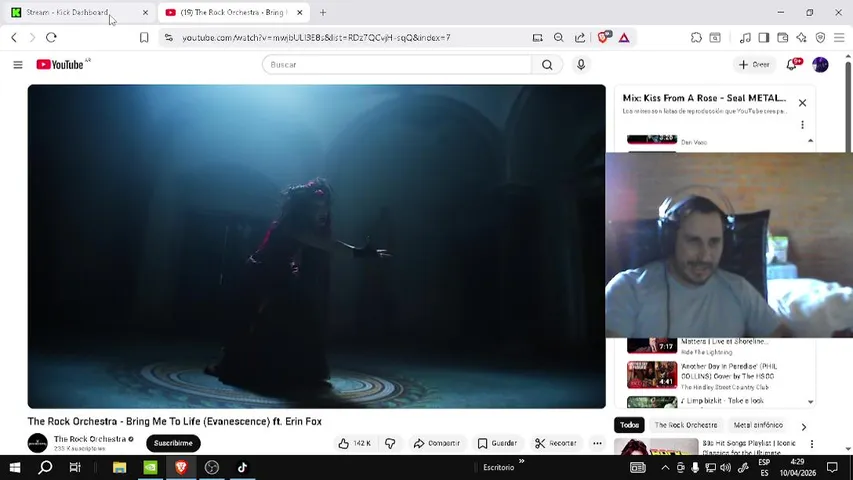Viewport: 853px width, 480px height.
Task: Close The Rock Orchestra YouTube tab
Action: (299, 13)
